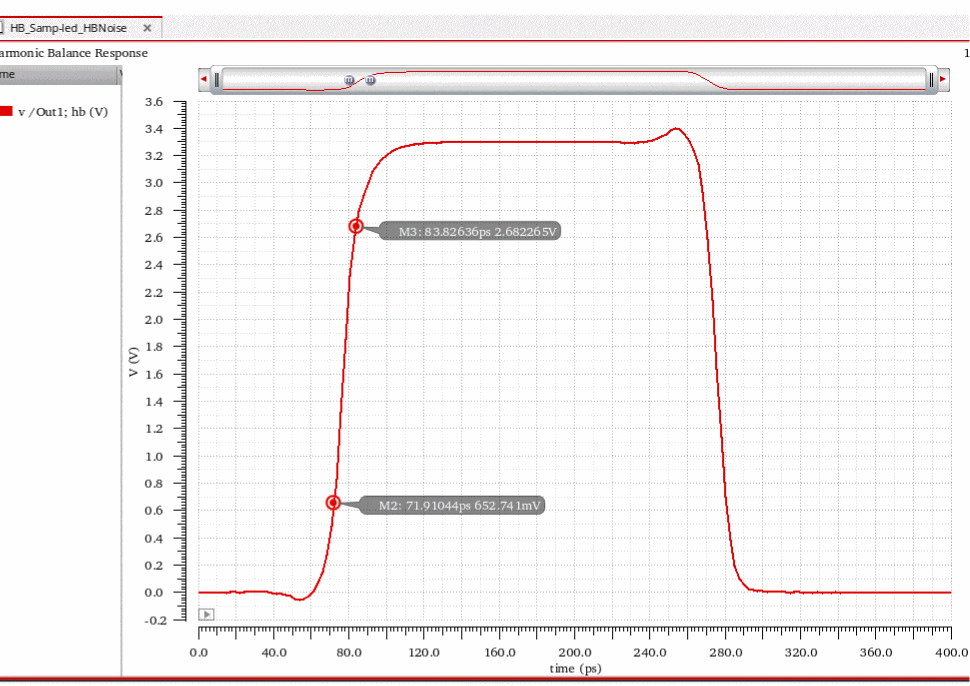970x686 pixels.
Task: Click the M3 marker point on the waveform
Action: [x=356, y=226]
